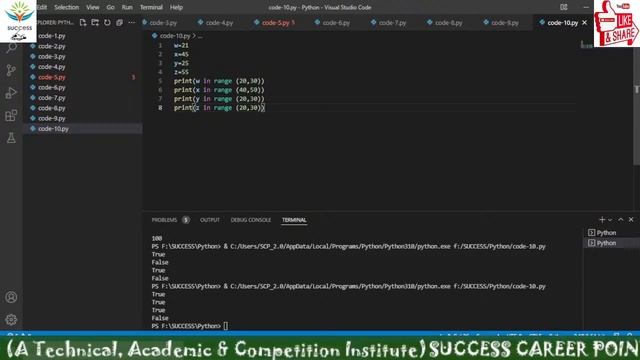Refresh the Explorer file list

[107, 22]
